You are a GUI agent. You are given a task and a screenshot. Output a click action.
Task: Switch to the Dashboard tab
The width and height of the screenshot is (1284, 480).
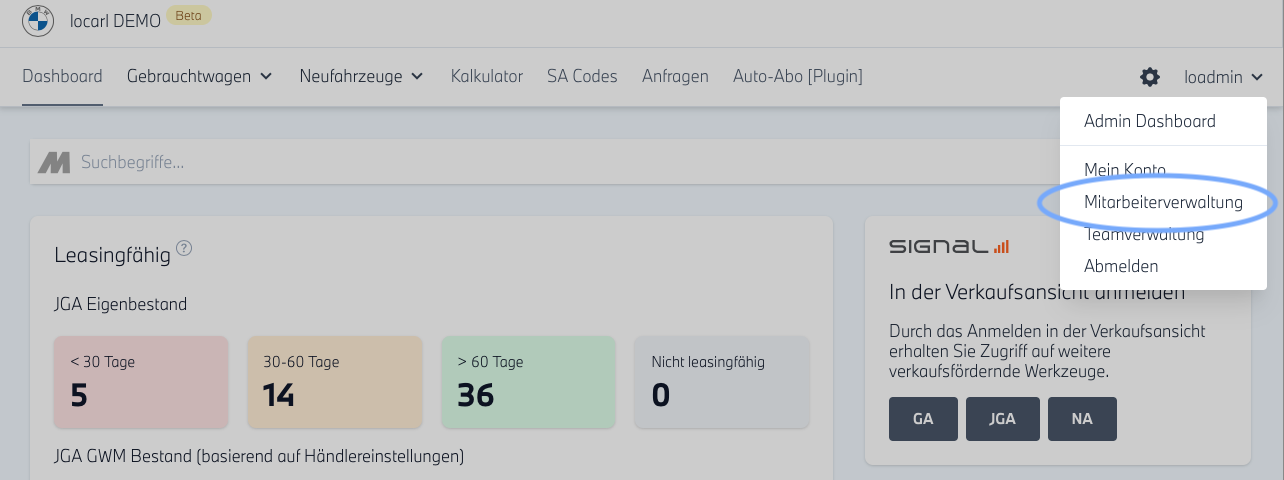(x=62, y=76)
